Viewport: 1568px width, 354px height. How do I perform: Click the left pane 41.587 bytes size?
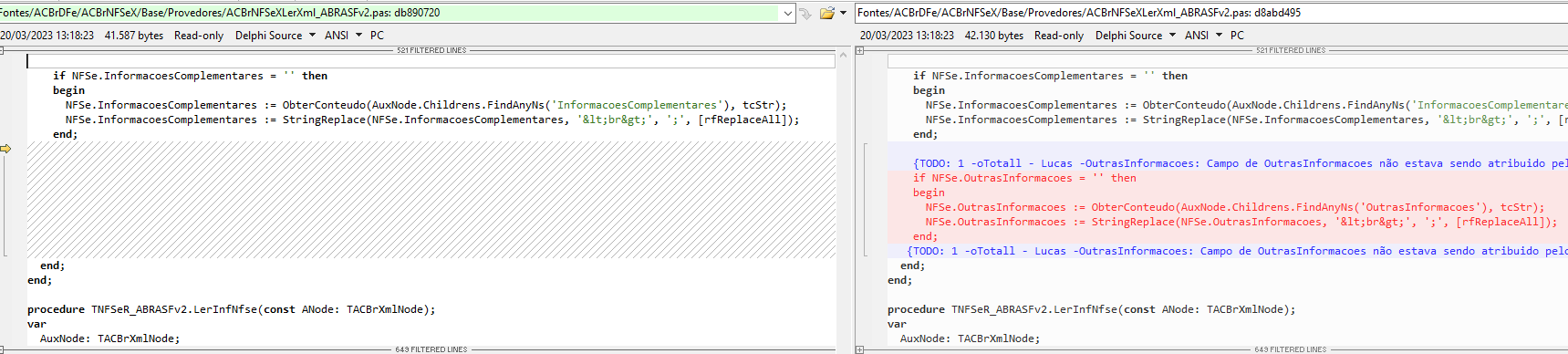134,36
